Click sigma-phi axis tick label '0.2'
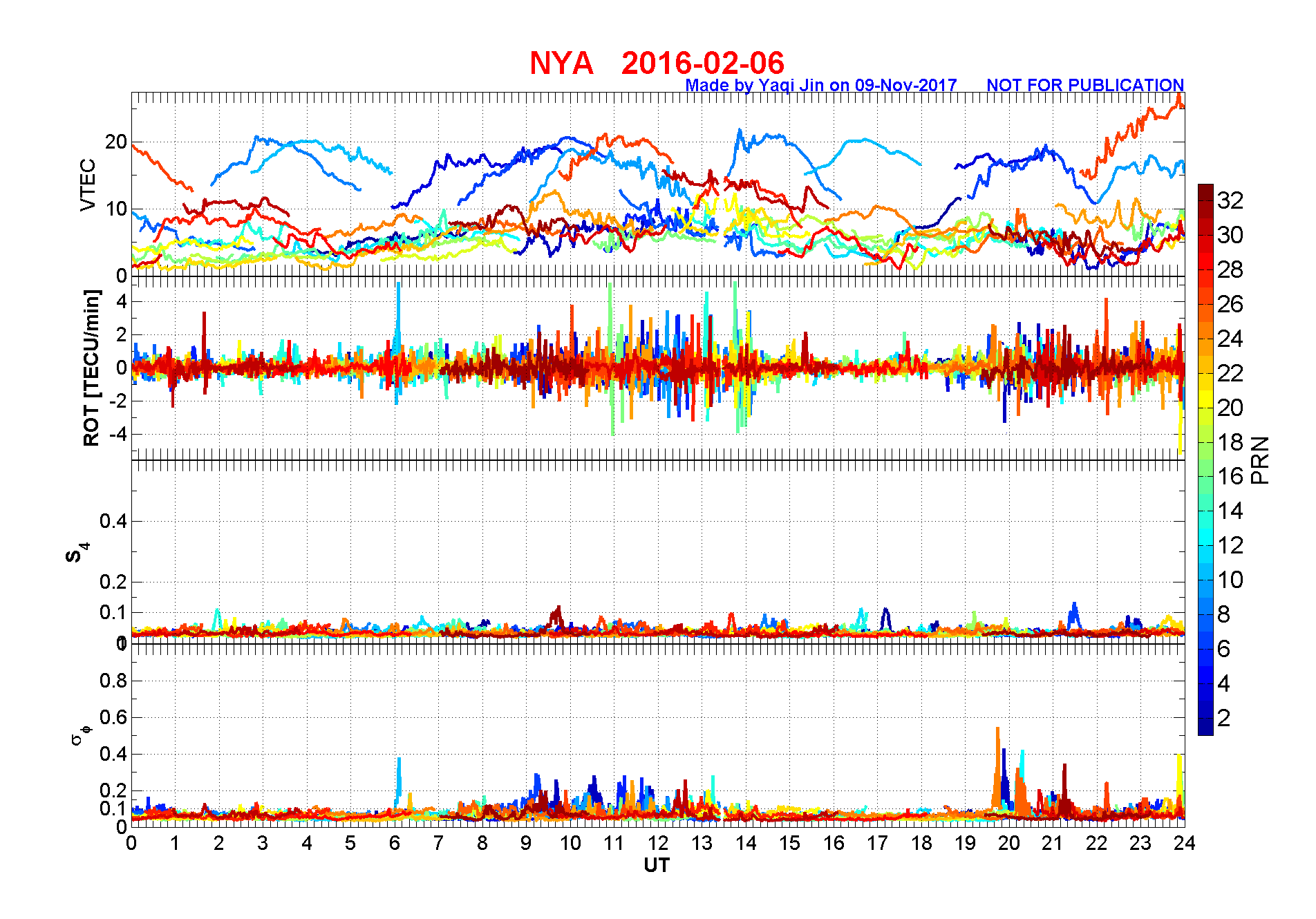This screenshot has height=919, width=1316. point(113,790)
